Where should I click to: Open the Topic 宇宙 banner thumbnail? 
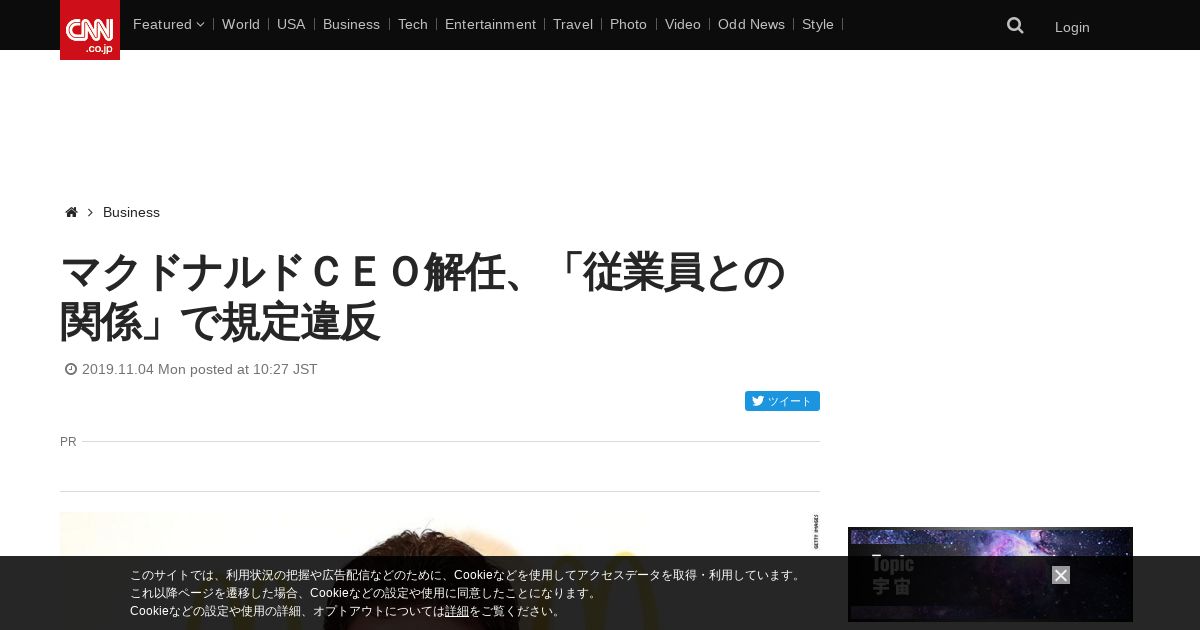pos(990,574)
